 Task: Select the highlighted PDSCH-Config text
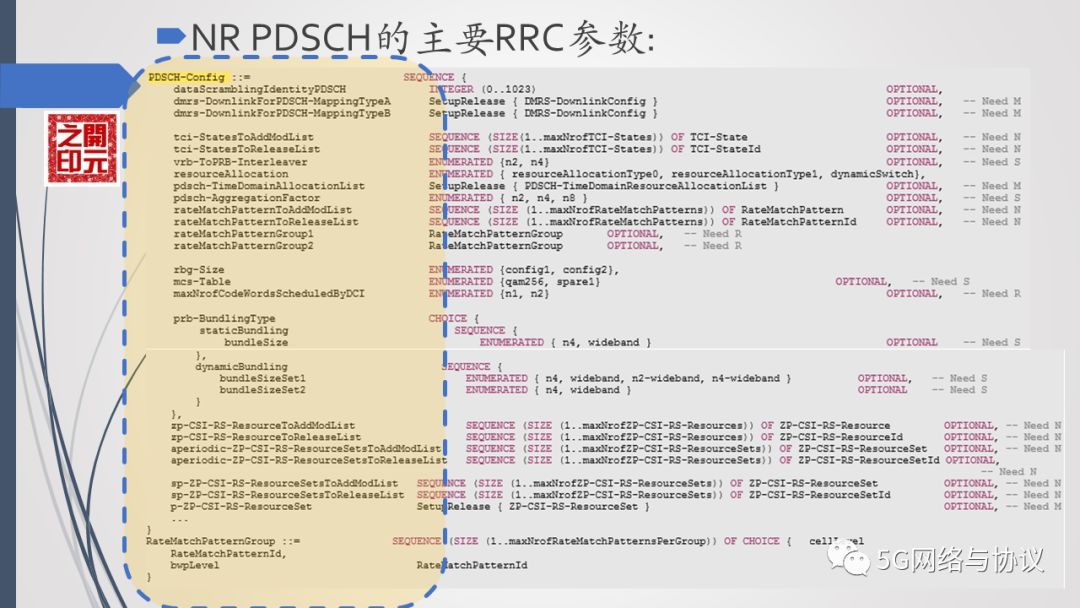pos(185,77)
